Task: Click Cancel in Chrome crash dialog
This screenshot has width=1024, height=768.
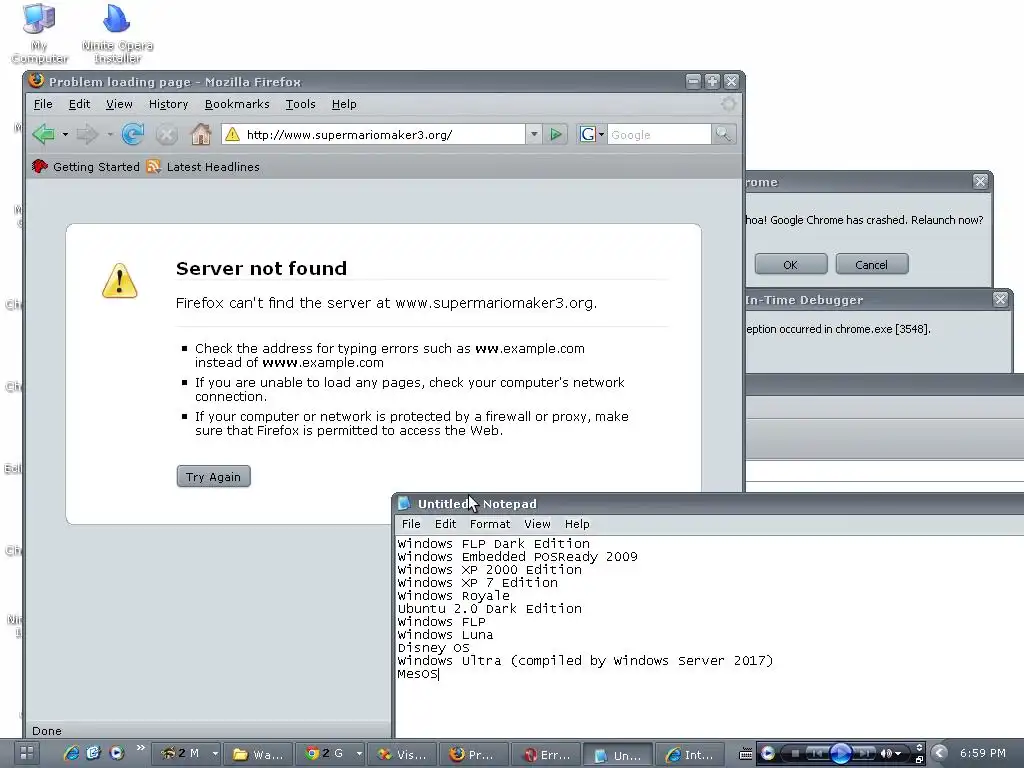Action: [872, 264]
